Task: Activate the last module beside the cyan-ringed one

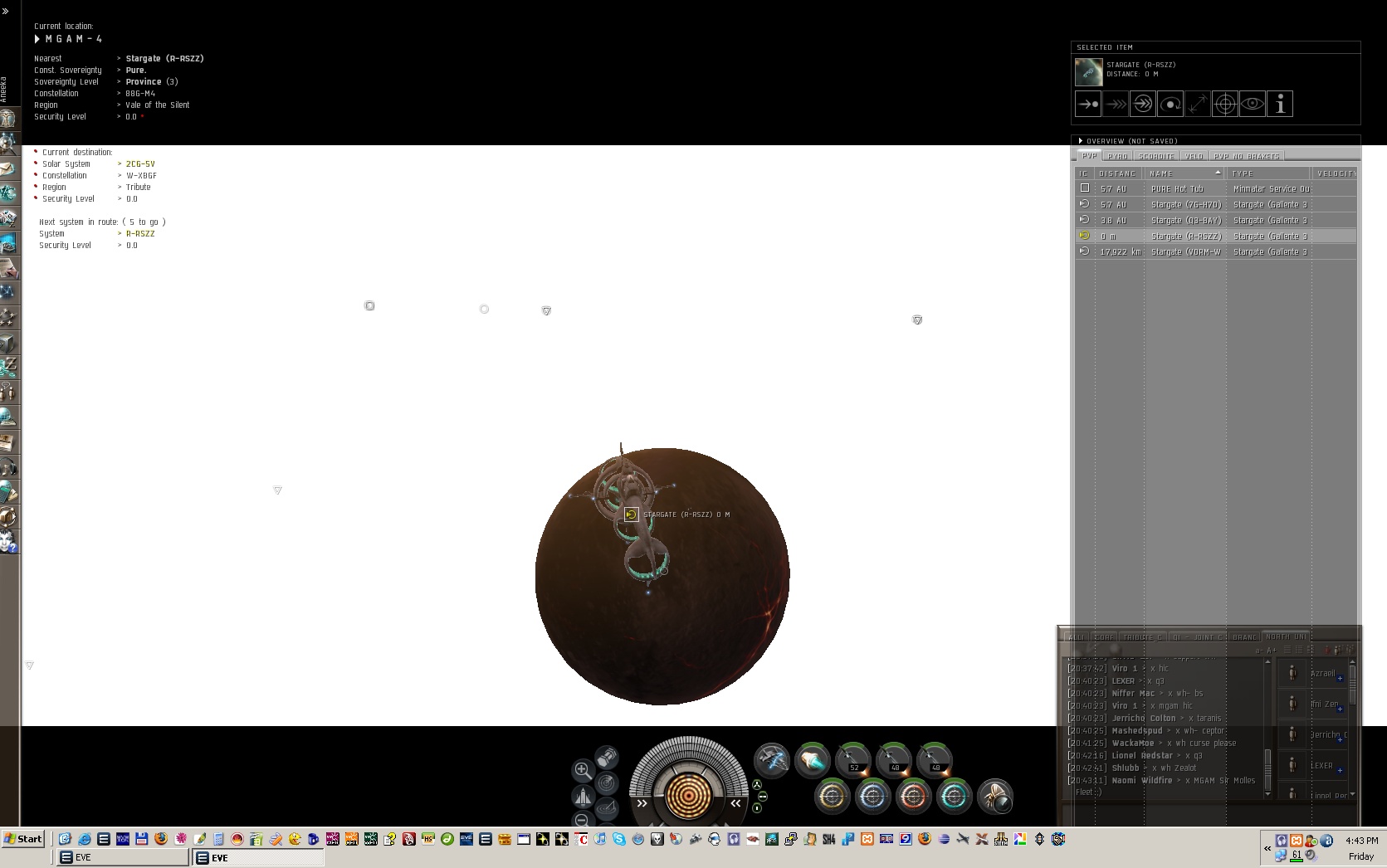Action: [994, 797]
